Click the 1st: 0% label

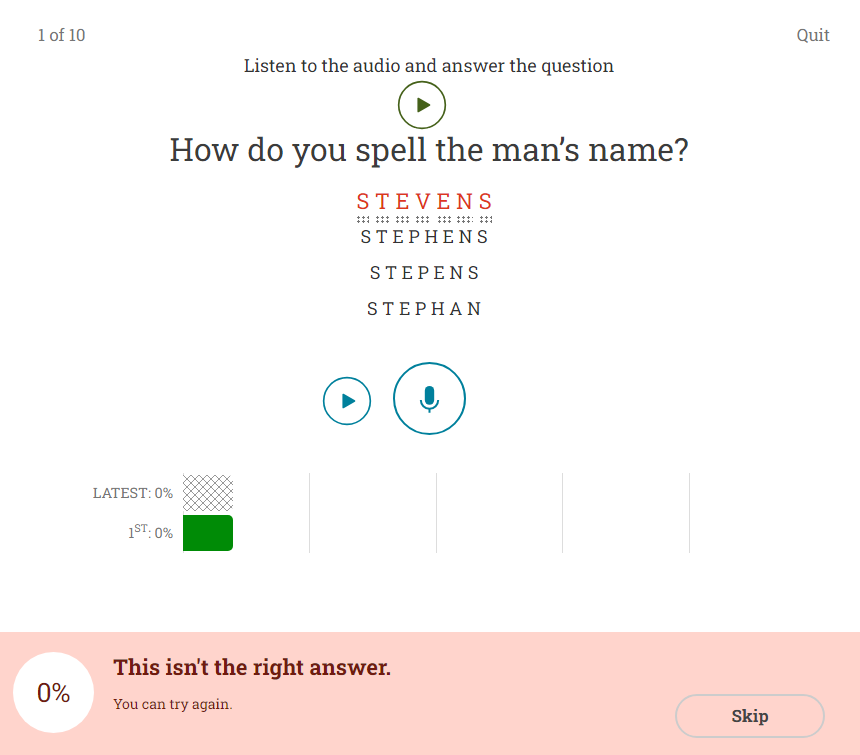(150, 533)
